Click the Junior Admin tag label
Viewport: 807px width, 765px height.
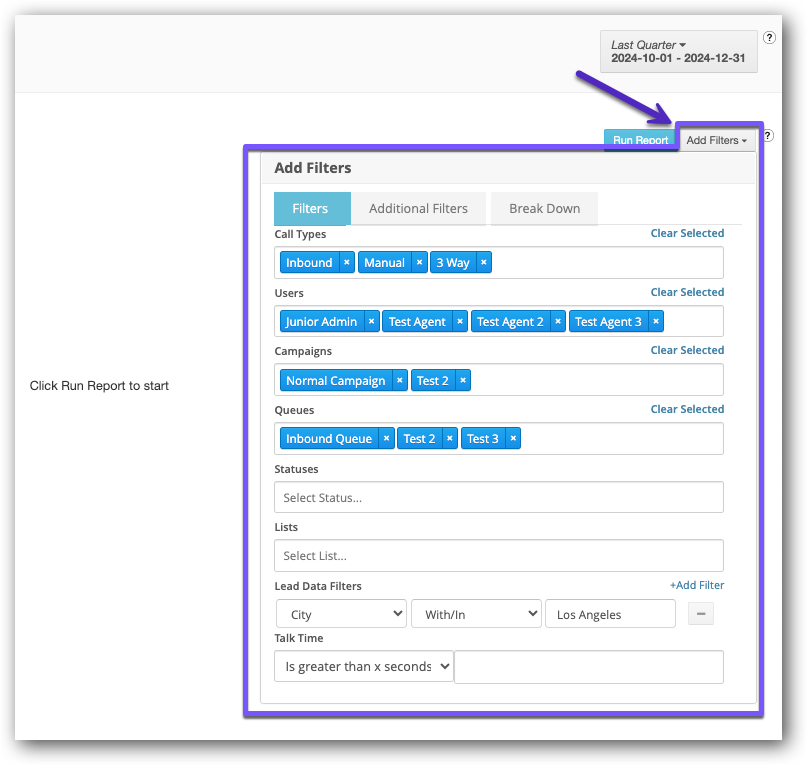pyautogui.click(x=322, y=321)
